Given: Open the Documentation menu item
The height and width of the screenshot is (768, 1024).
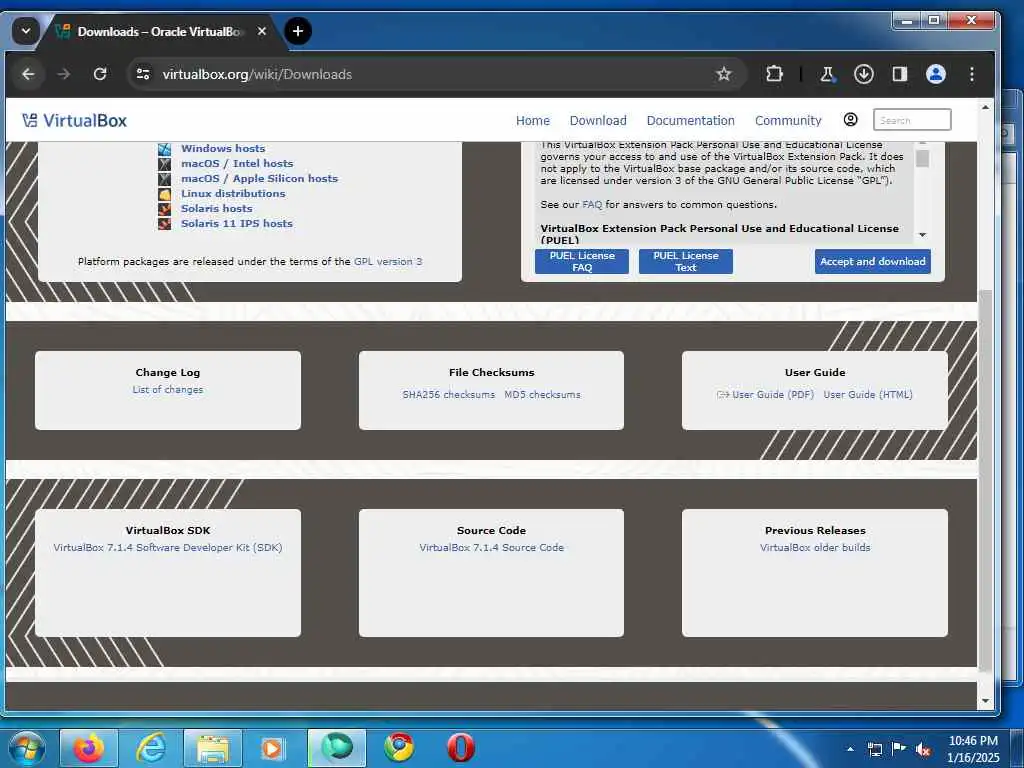Looking at the screenshot, I should pos(690,121).
